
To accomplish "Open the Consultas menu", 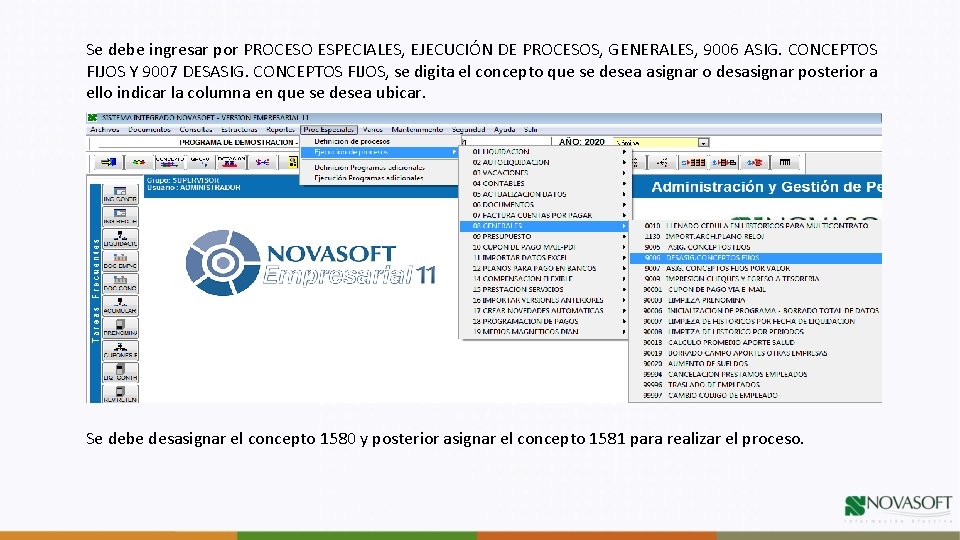I will (x=196, y=130).
